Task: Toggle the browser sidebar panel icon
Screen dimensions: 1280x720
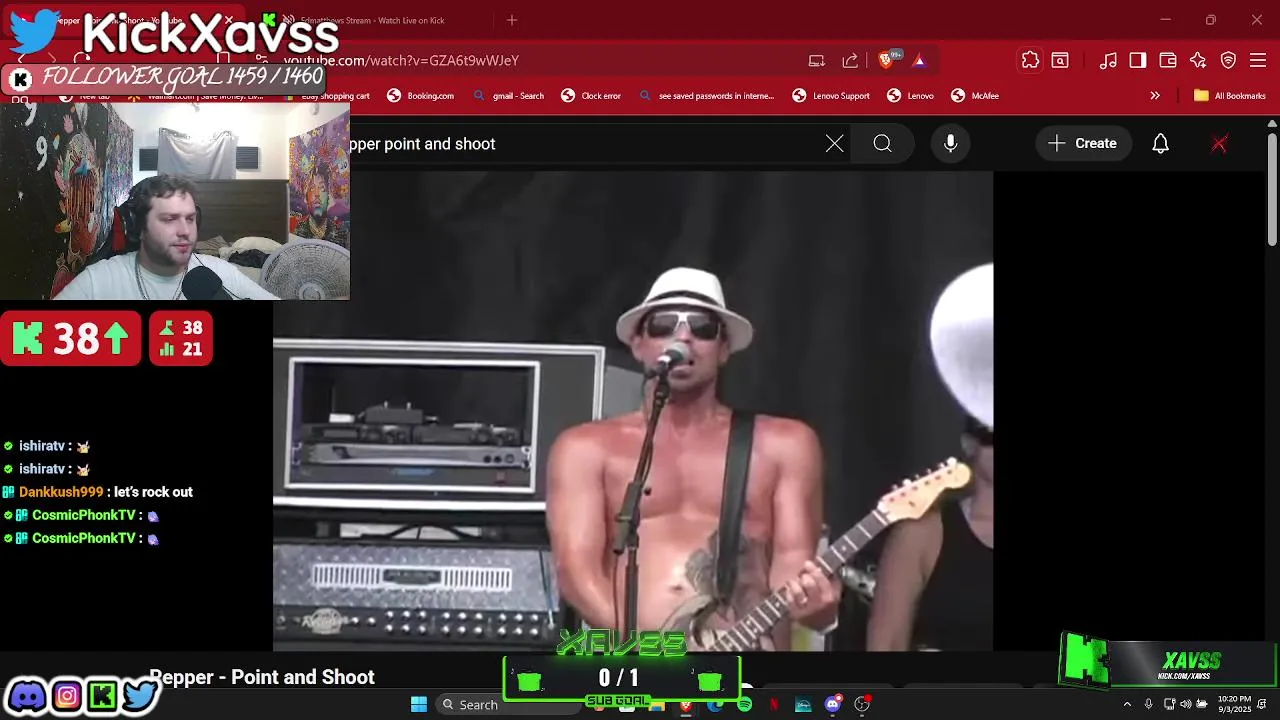Action: pyautogui.click(x=1138, y=60)
